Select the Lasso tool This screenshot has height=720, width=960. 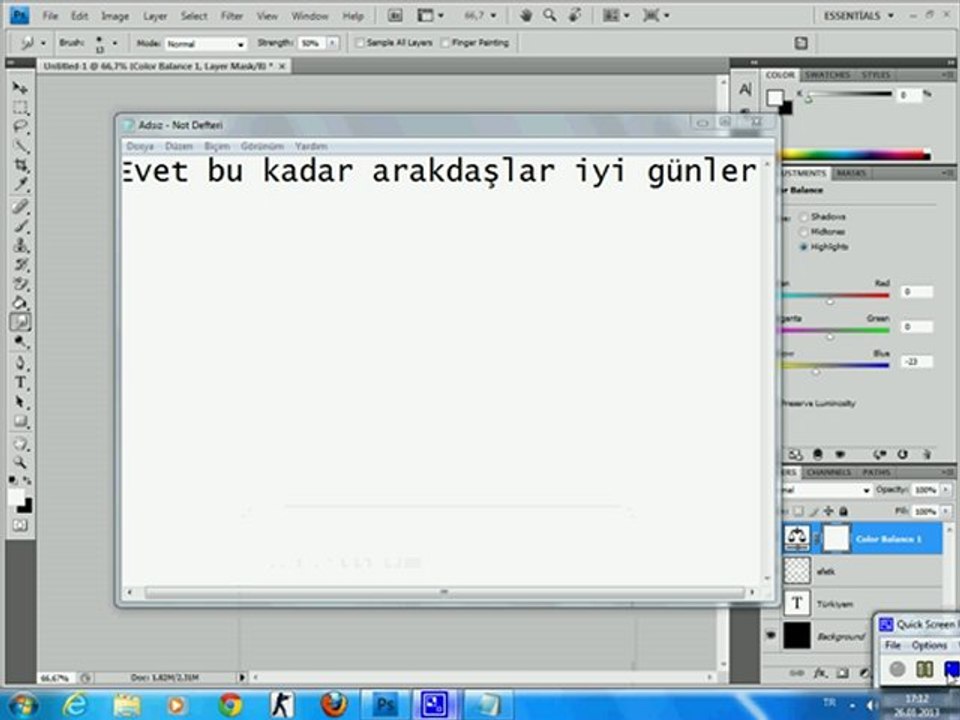pyautogui.click(x=20, y=127)
